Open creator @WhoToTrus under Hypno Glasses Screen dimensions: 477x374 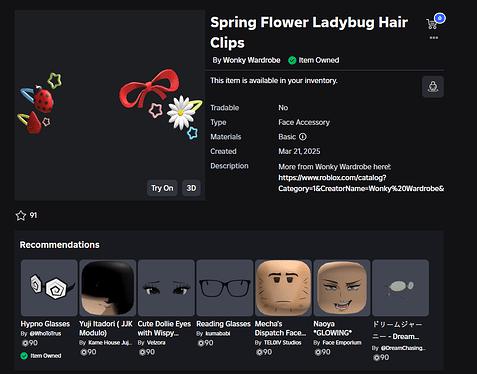point(45,334)
